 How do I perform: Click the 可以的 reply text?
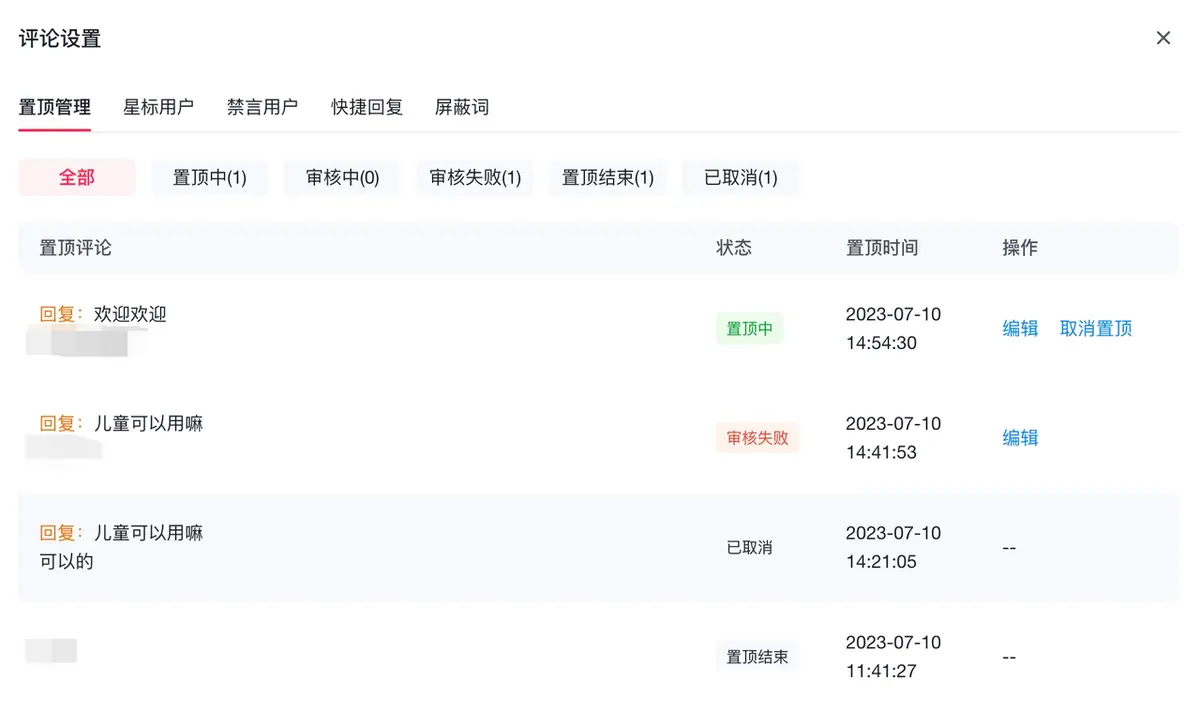point(67,561)
